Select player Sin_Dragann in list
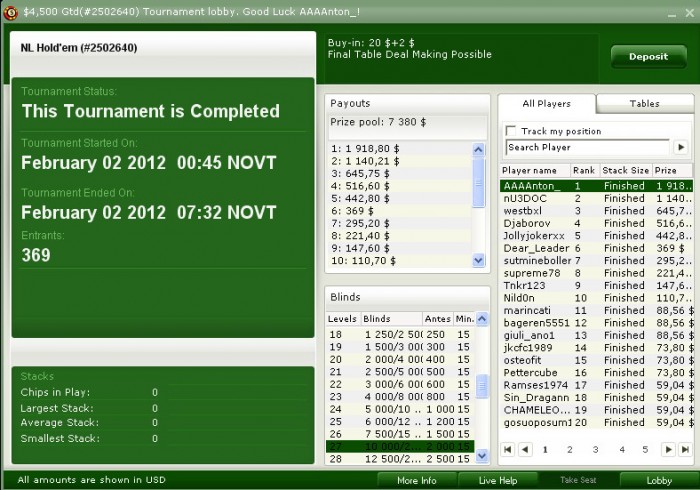The width and height of the screenshot is (700, 490). click(x=596, y=398)
